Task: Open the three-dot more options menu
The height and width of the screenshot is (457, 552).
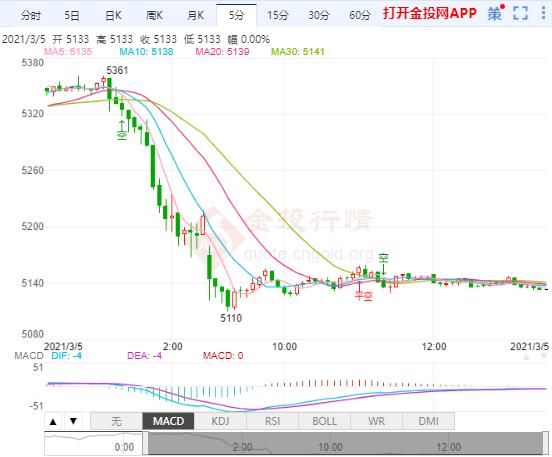Action: coord(543,13)
